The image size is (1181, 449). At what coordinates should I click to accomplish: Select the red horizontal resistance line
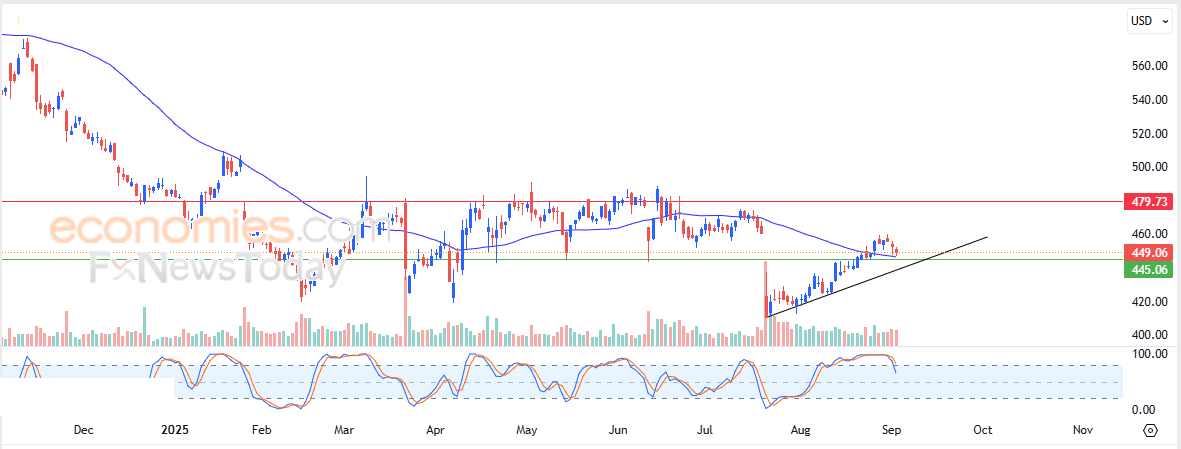[x=561, y=202]
